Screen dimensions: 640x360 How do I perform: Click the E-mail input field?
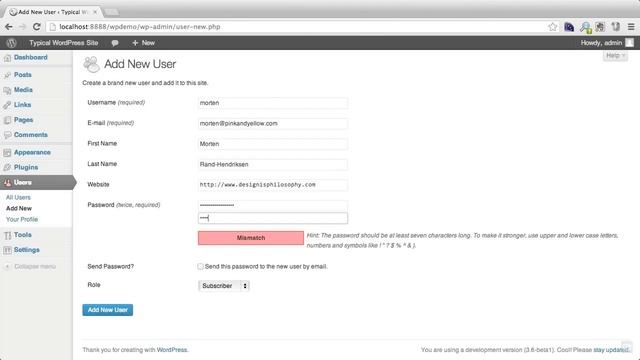[273, 123]
